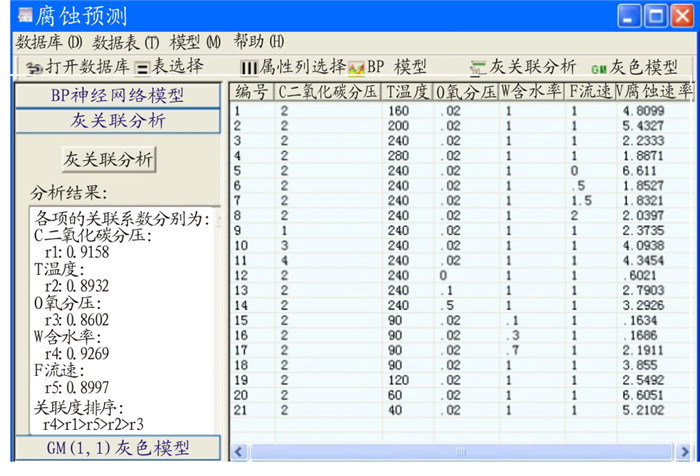Close the 腐蚀预测 window
Image resolution: width=700 pixels, height=476 pixels.
click(683, 17)
